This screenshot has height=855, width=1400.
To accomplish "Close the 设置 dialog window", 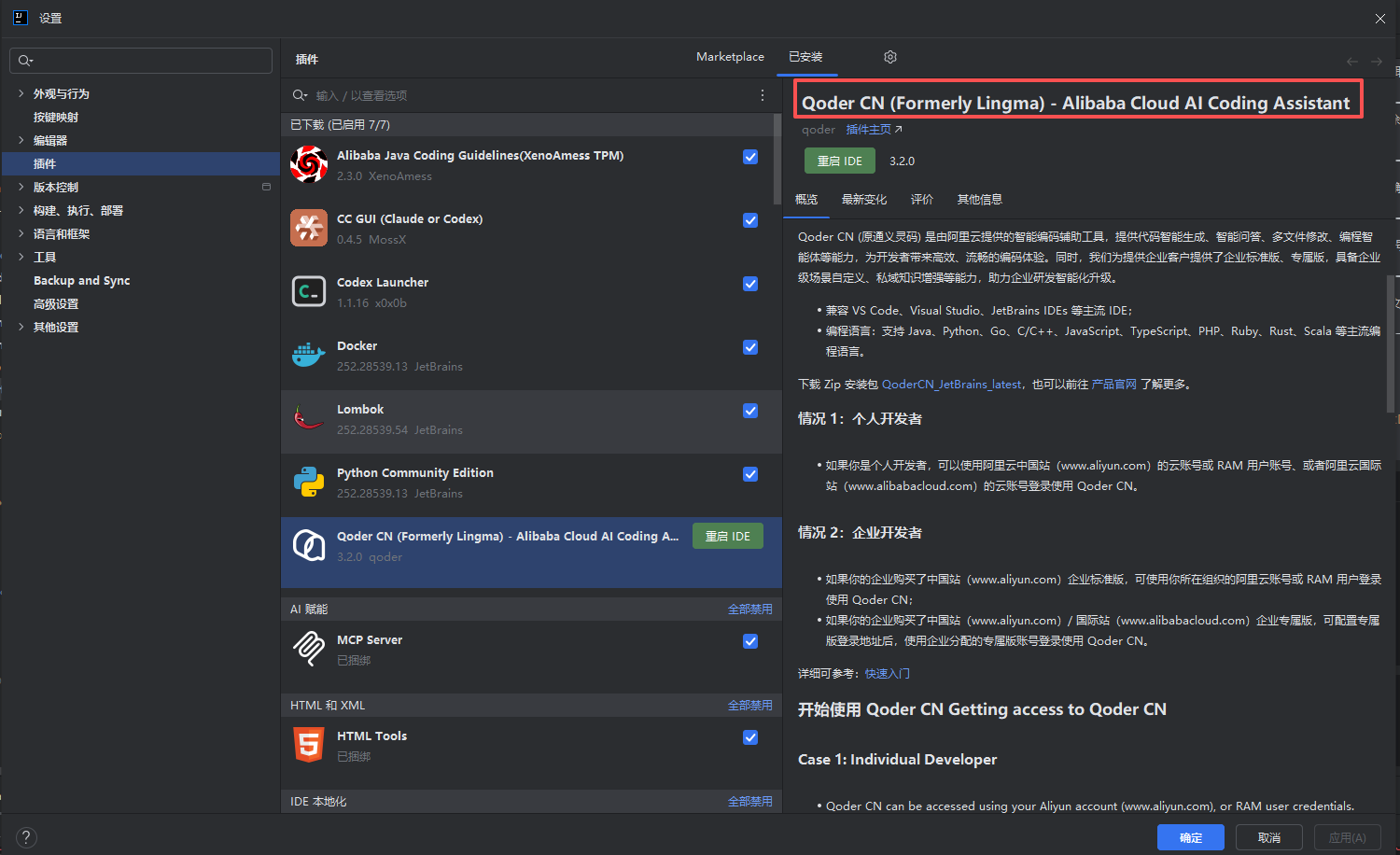I will [1380, 19].
